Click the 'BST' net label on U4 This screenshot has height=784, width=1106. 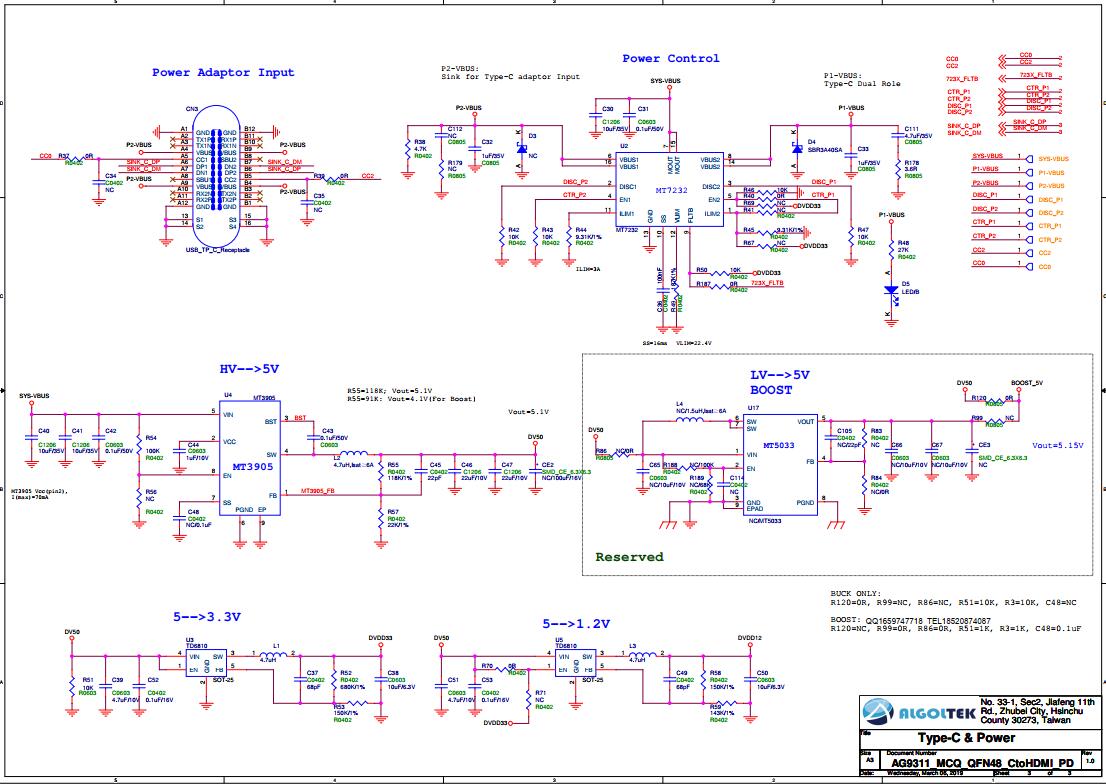click(300, 418)
